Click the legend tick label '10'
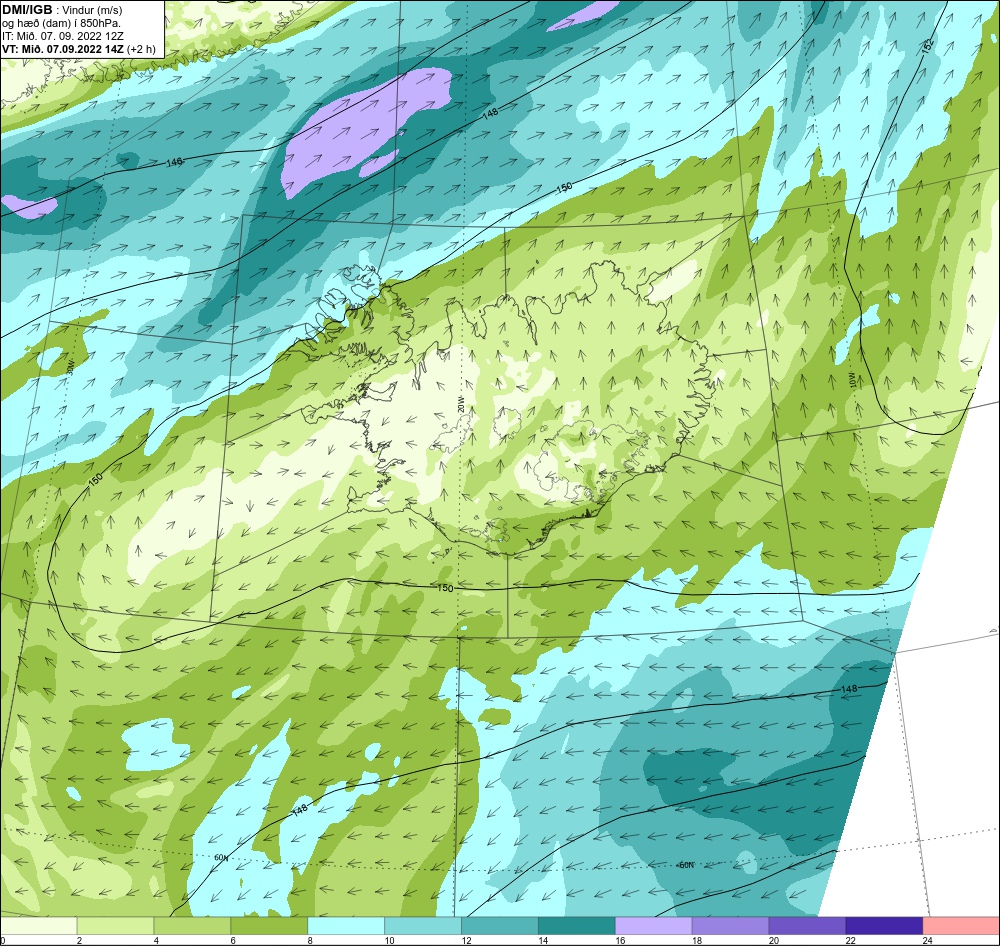This screenshot has height=946, width=1000. 389,940
